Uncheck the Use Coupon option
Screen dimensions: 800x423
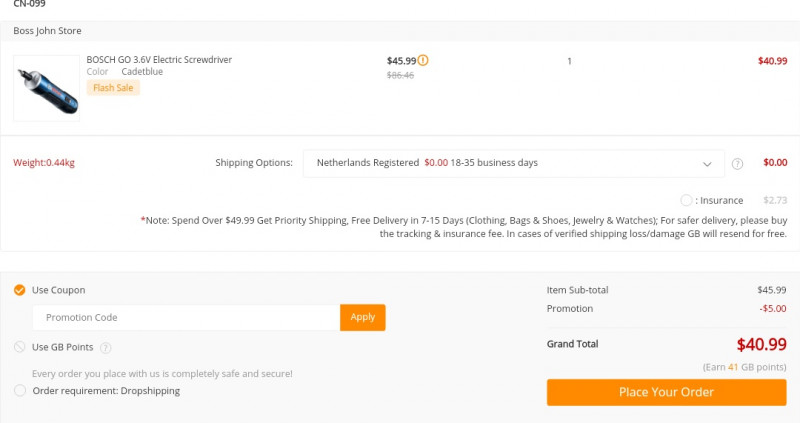[19, 290]
